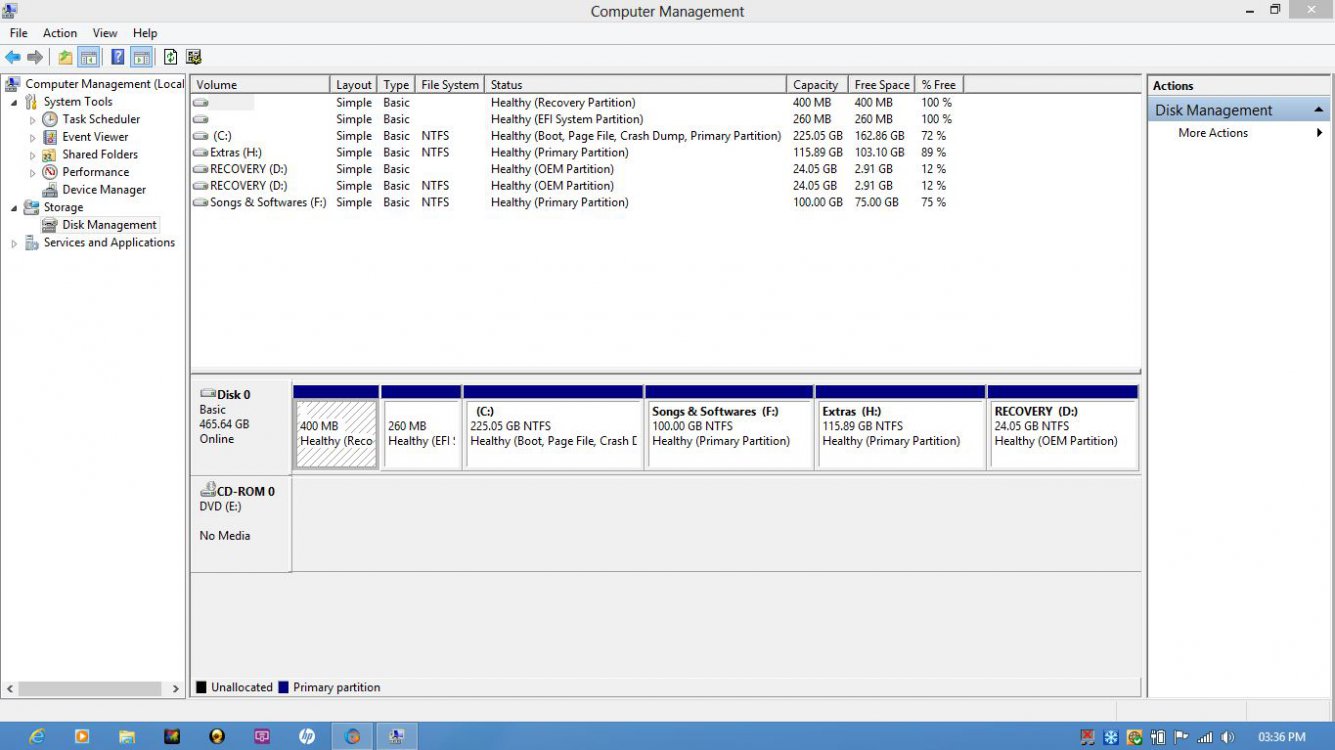Select the Extras (H:) volume row
The width and height of the screenshot is (1335, 750).
tap(575, 152)
